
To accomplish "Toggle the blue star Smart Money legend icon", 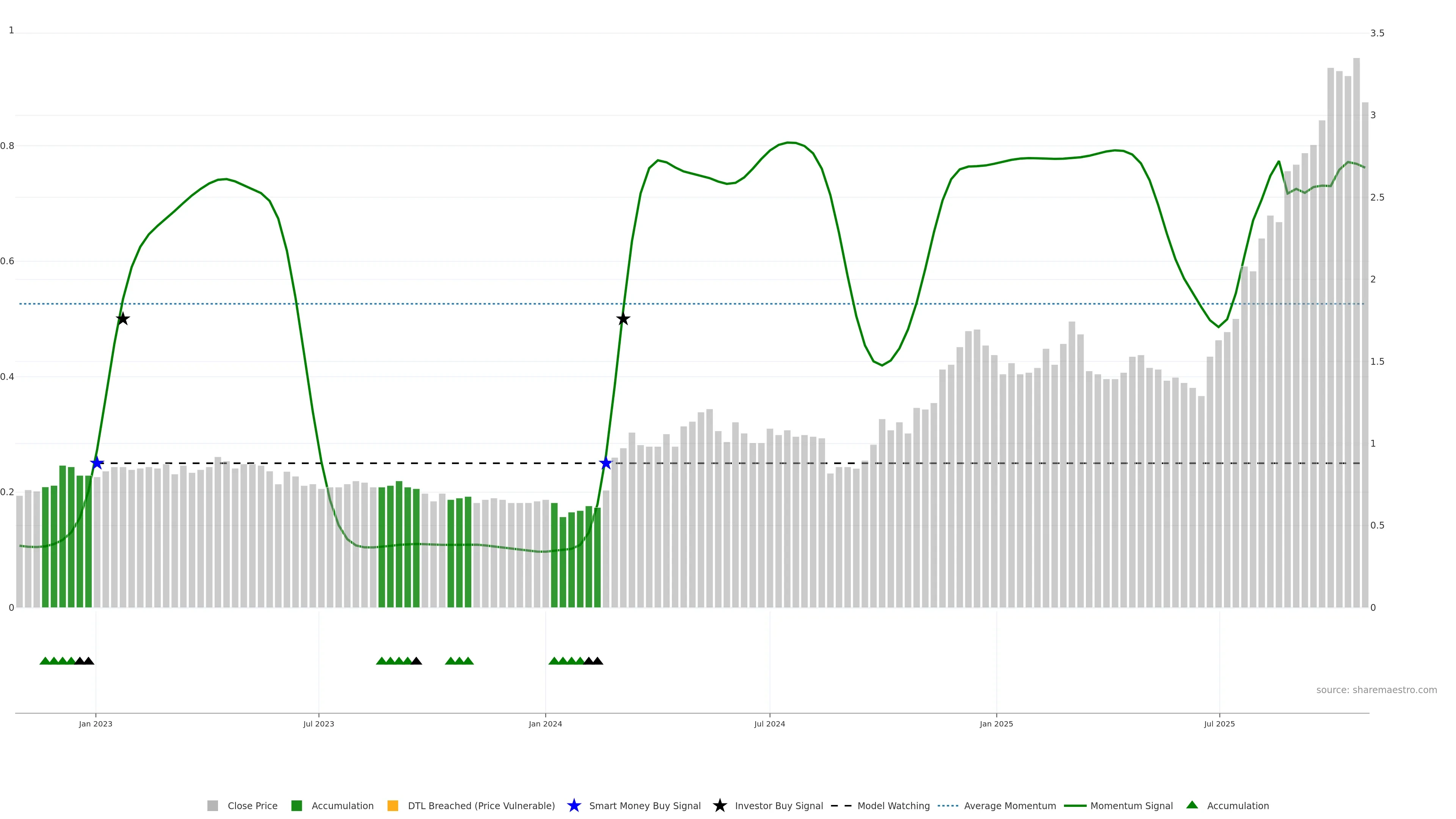I will [x=574, y=805].
